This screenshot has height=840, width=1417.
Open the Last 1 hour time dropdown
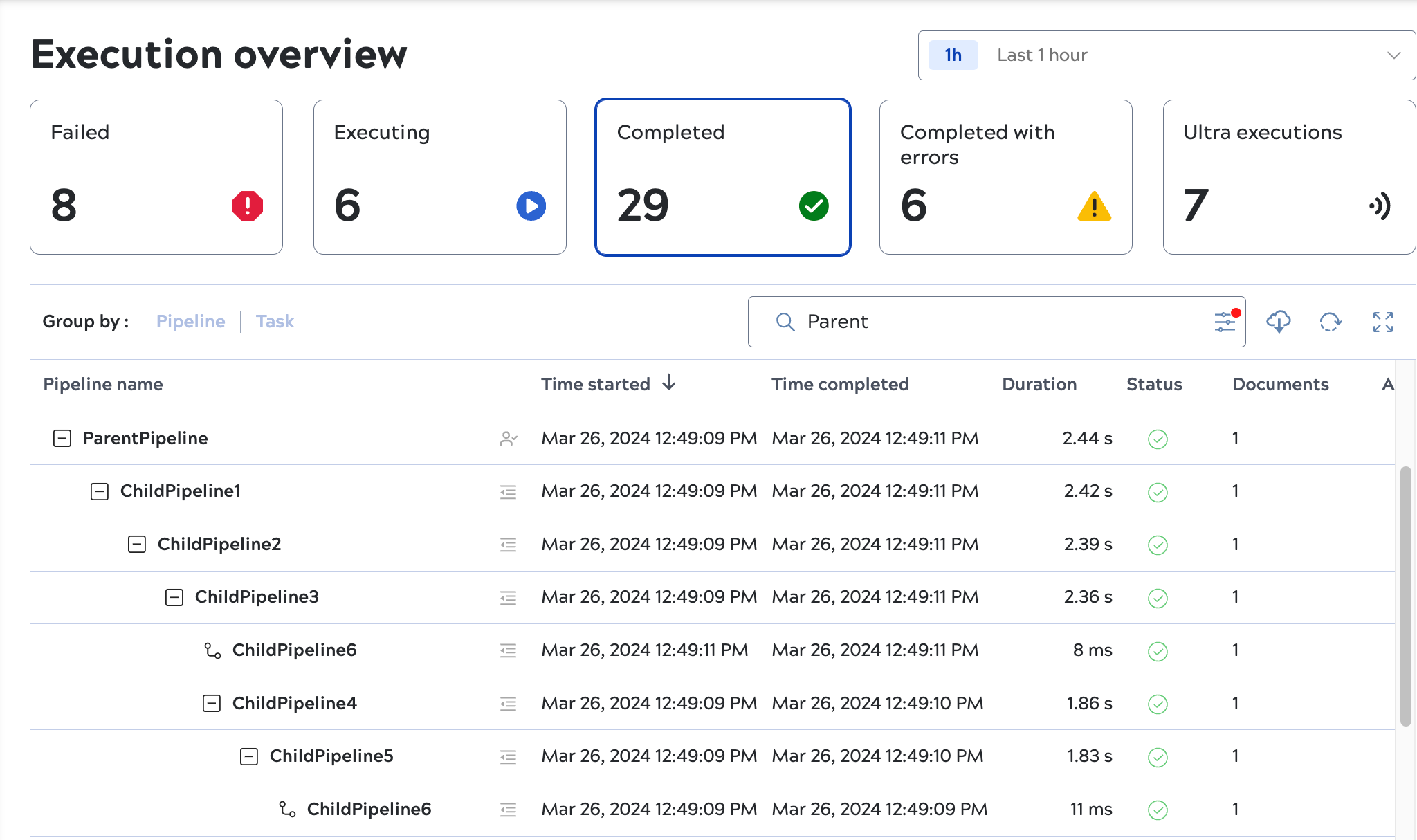click(x=1167, y=55)
